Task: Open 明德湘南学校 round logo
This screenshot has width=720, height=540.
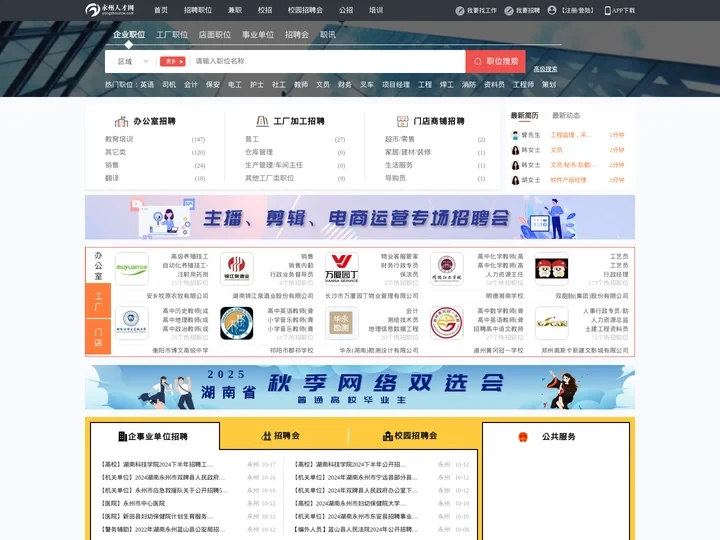Action: click(447, 269)
